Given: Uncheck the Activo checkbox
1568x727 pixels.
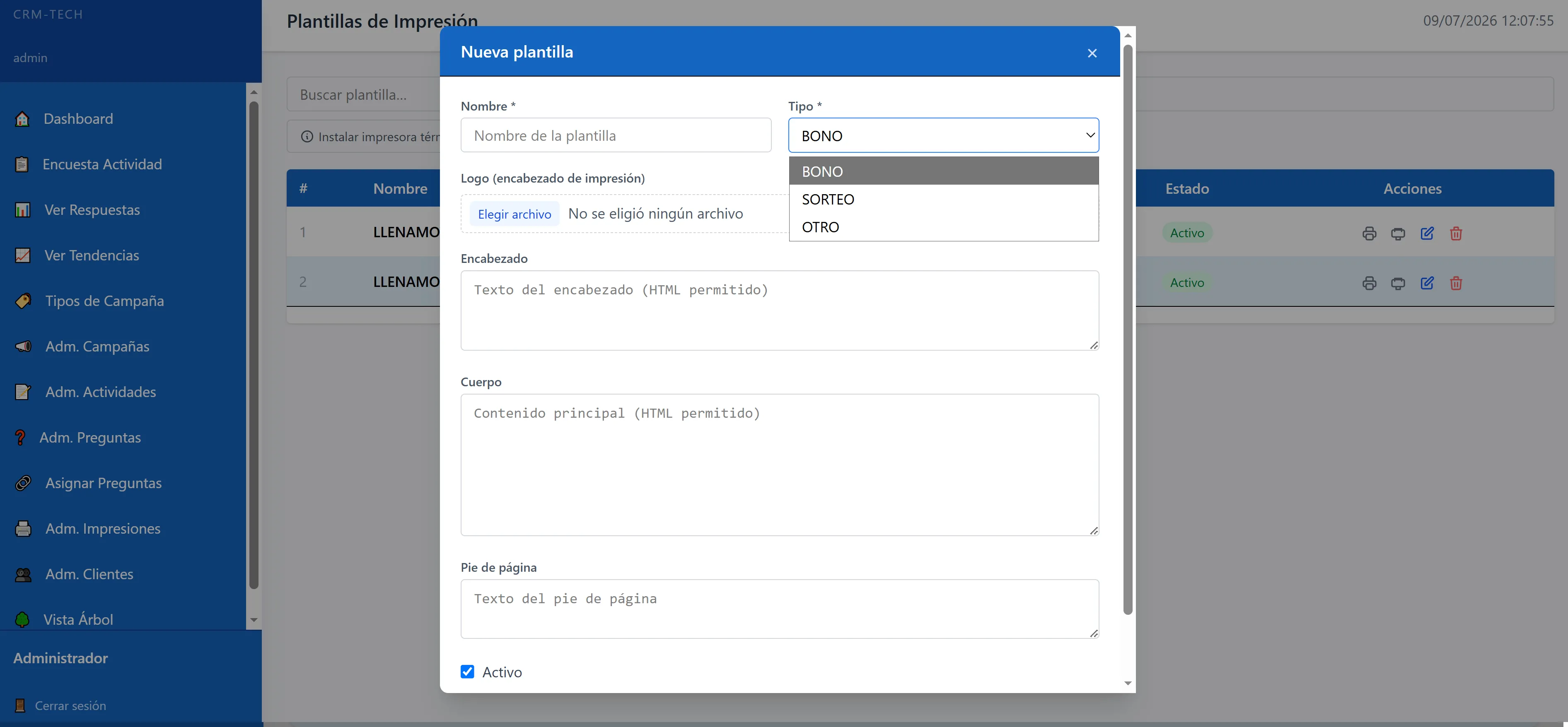Looking at the screenshot, I should [467, 672].
